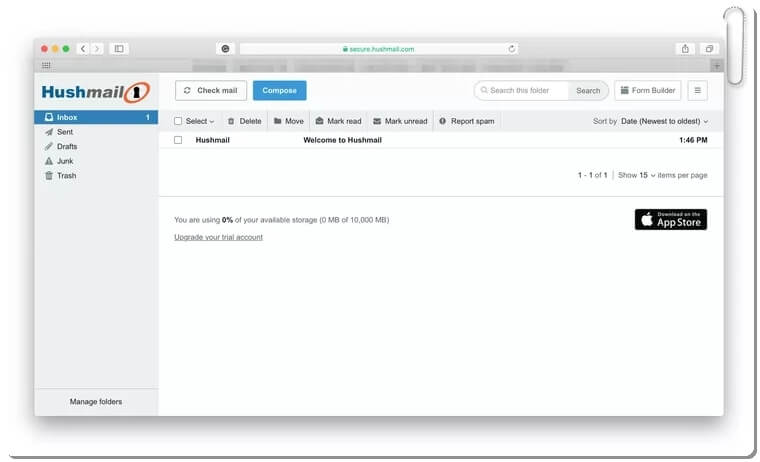Tick the Welcome to Hushmail message checkbox
This screenshot has width=760, height=462.
tap(178, 140)
